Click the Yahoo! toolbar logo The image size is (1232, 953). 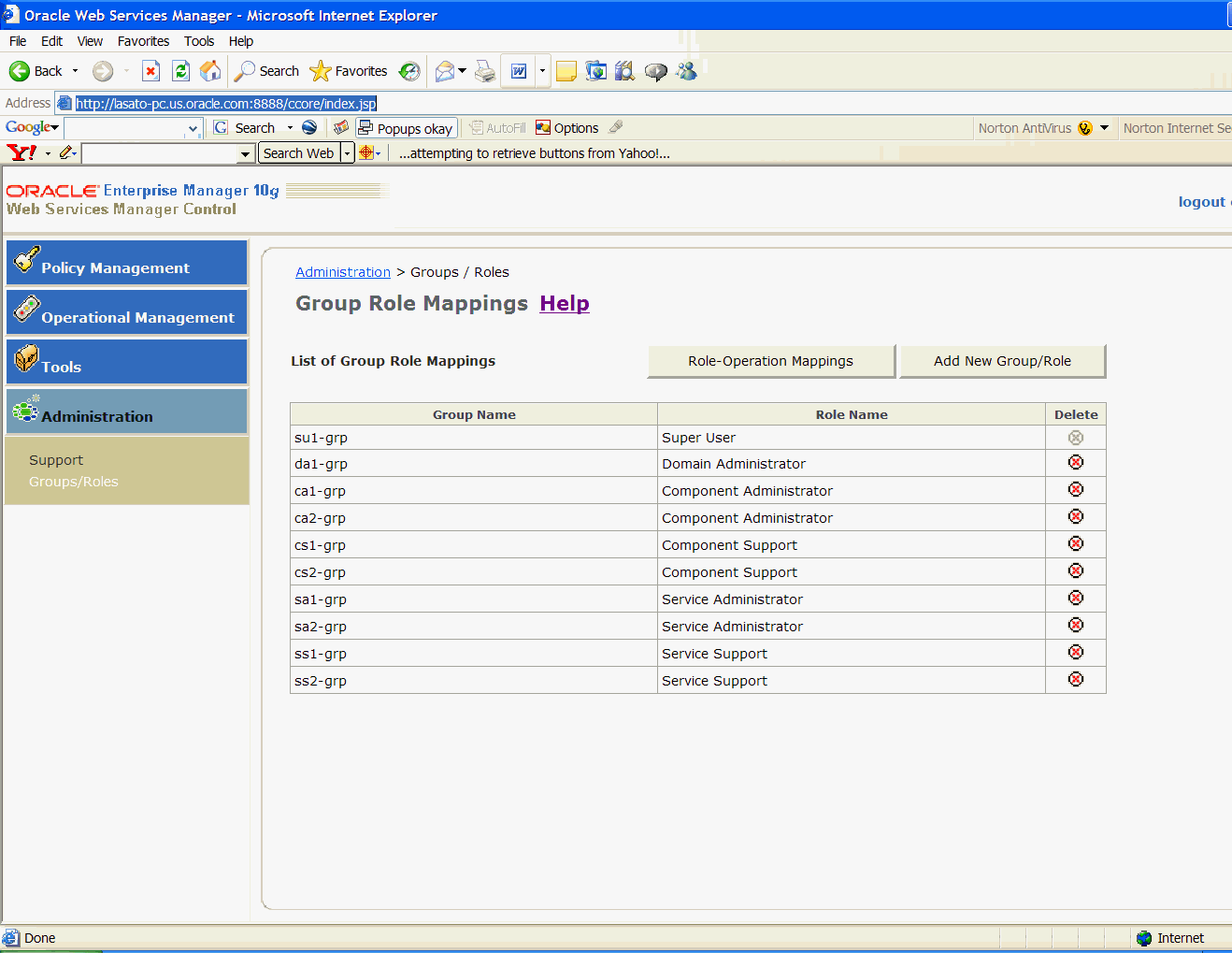(21, 152)
